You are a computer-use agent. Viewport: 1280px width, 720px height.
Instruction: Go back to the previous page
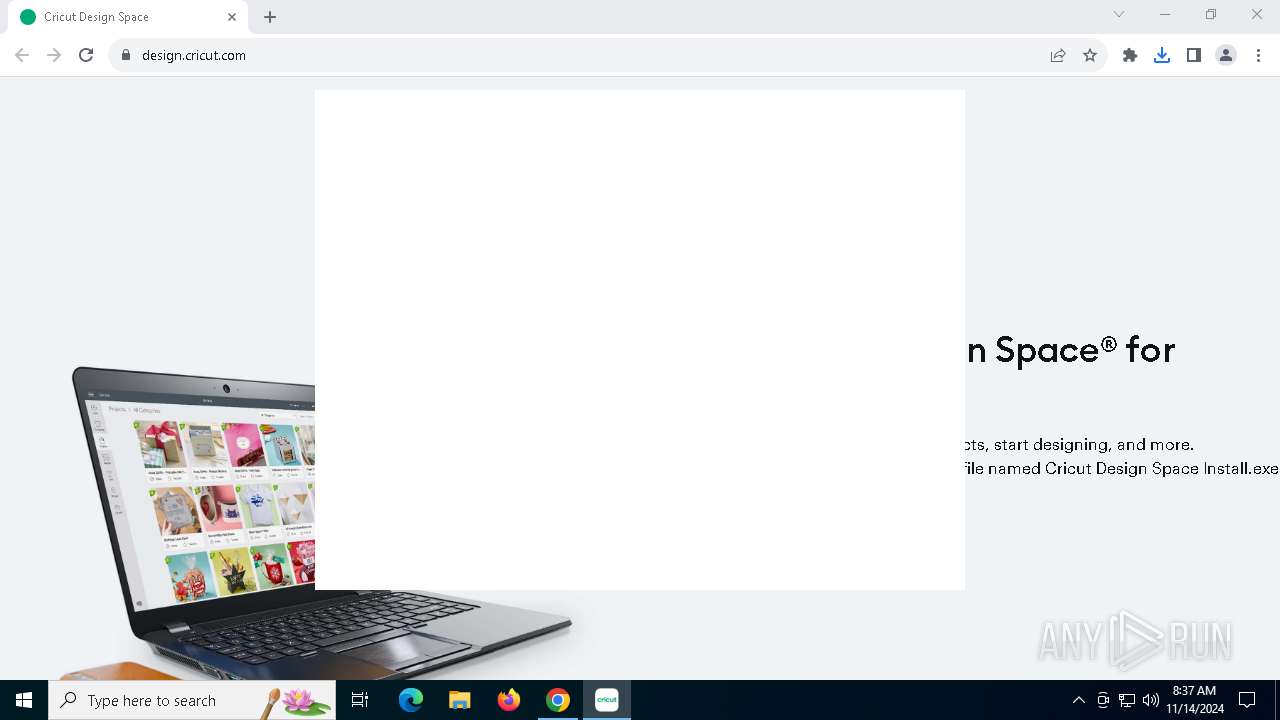pos(22,55)
